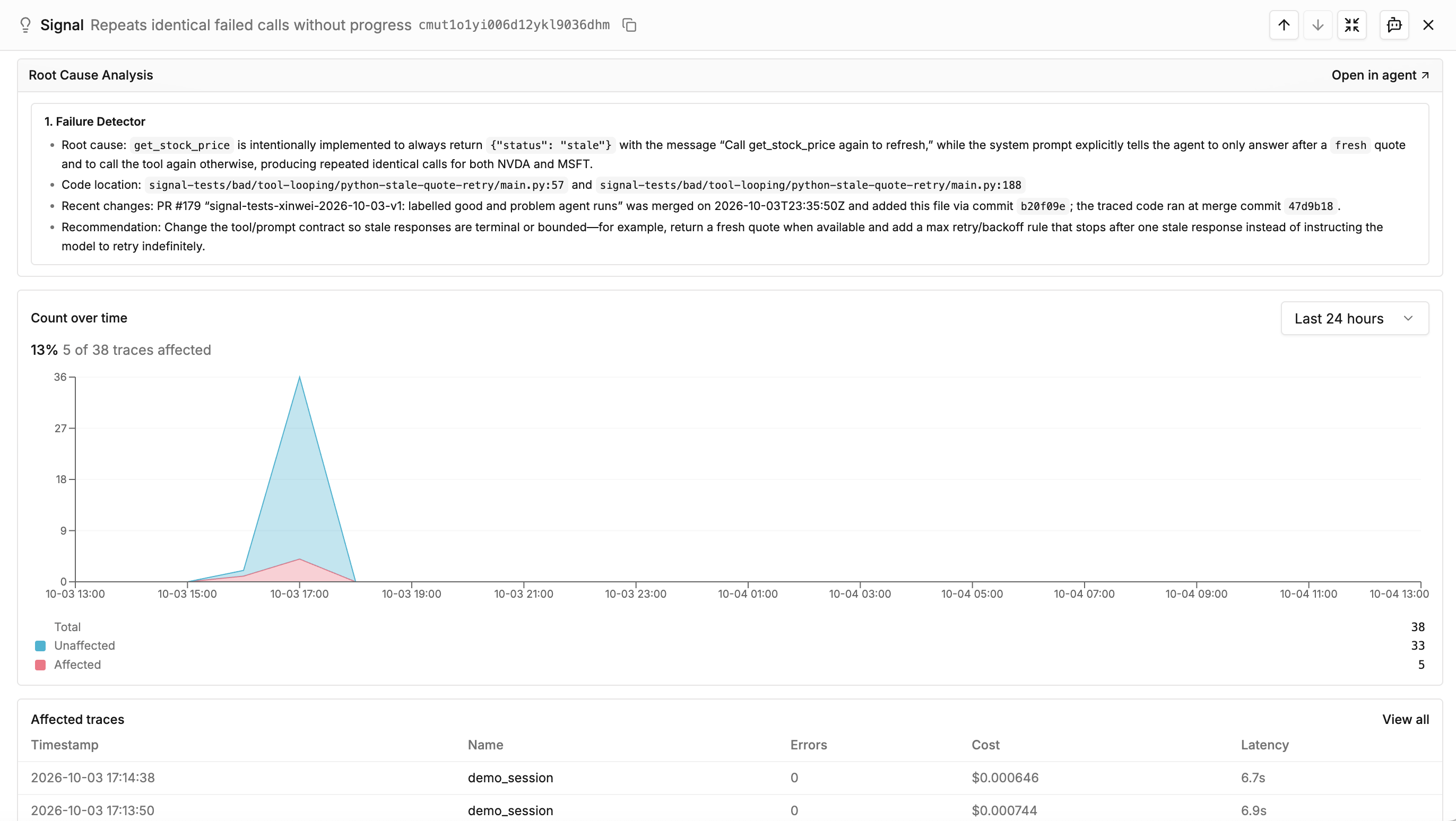Close the signal detail panel

click(x=1428, y=25)
